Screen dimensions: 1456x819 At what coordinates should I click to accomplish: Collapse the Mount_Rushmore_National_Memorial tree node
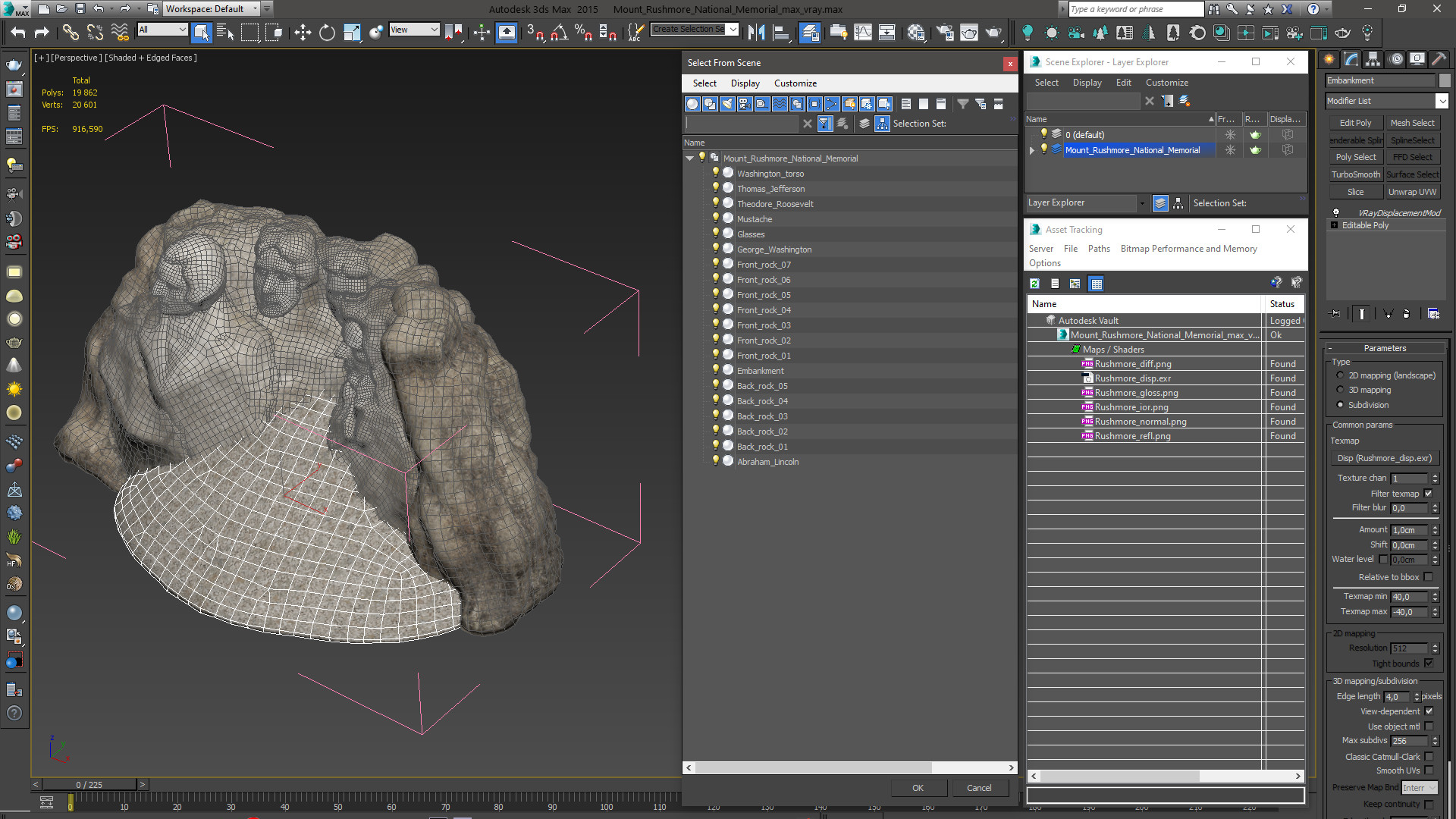690,158
